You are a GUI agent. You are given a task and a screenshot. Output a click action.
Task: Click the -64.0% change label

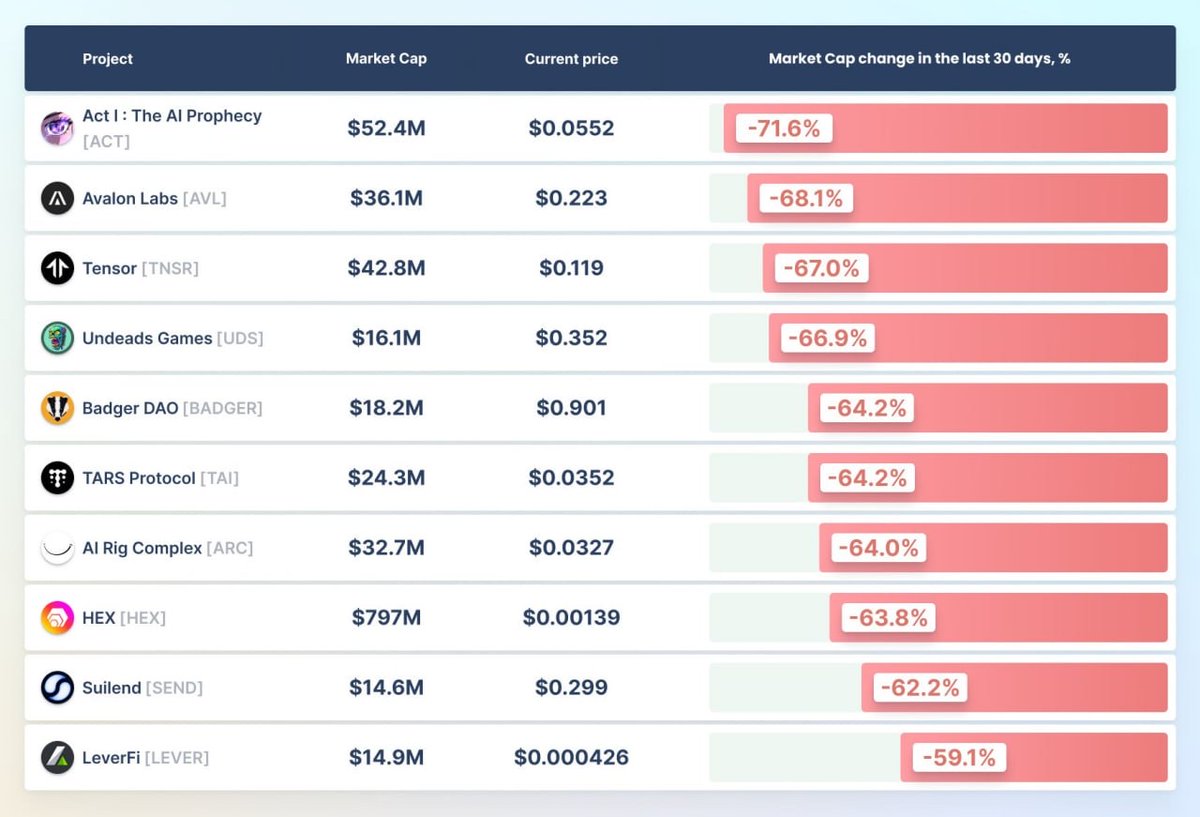878,548
